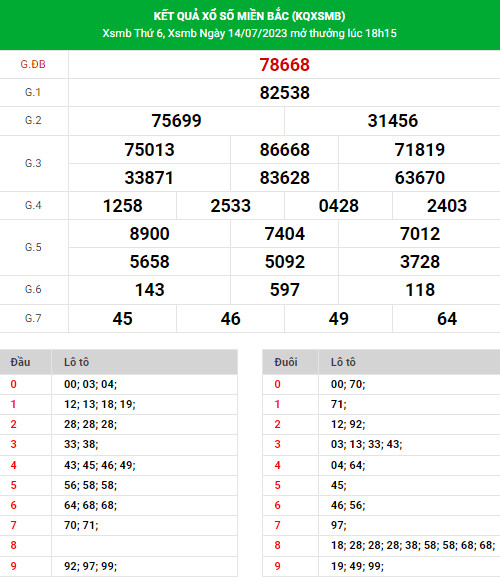Click the special prize number 78668
The width and height of the screenshot is (500, 577).
pyautogui.click(x=284, y=65)
